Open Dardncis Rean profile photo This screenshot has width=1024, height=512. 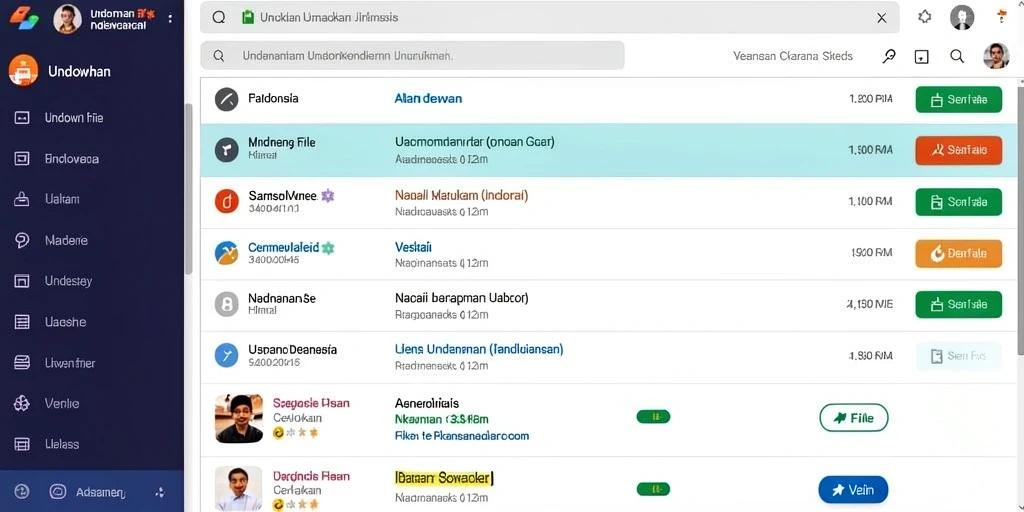pyautogui.click(x=238, y=489)
